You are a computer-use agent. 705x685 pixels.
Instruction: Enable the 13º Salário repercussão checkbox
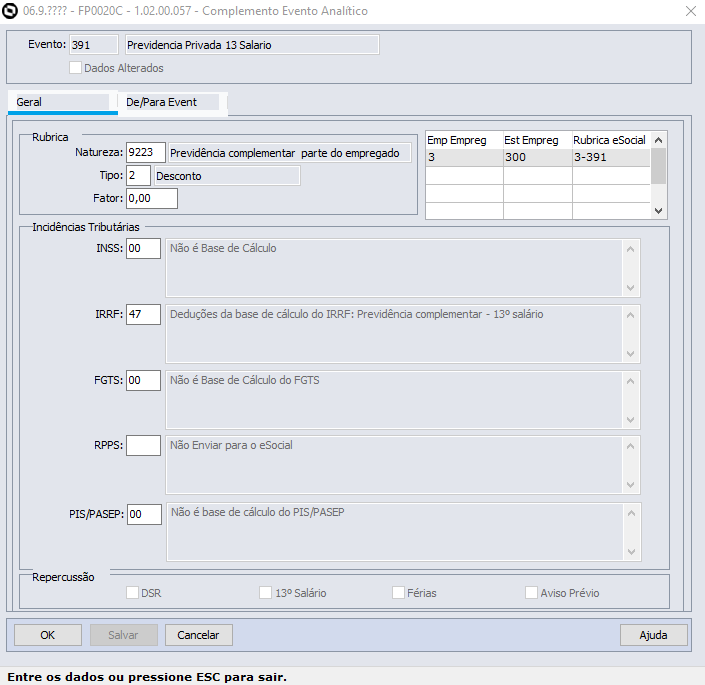pyautogui.click(x=265, y=592)
